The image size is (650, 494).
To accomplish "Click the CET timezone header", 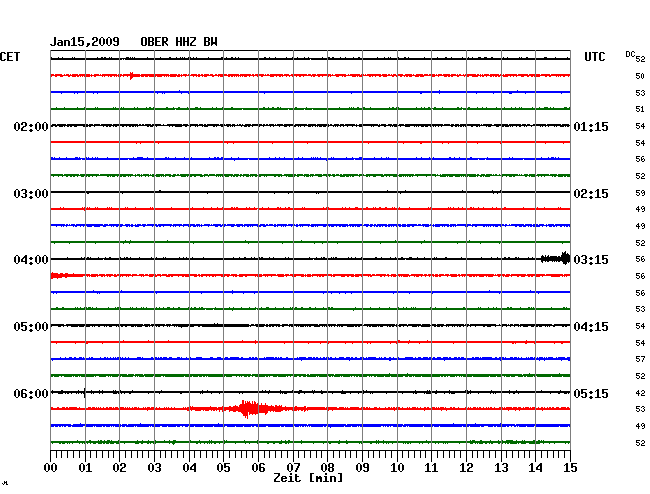I will (x=10, y=57).
